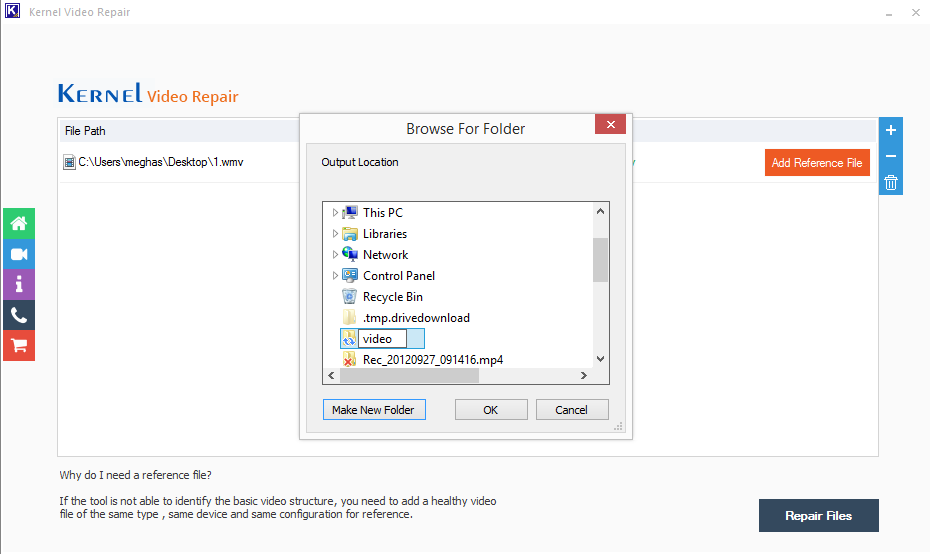Click the video folder name edit field

pos(383,339)
